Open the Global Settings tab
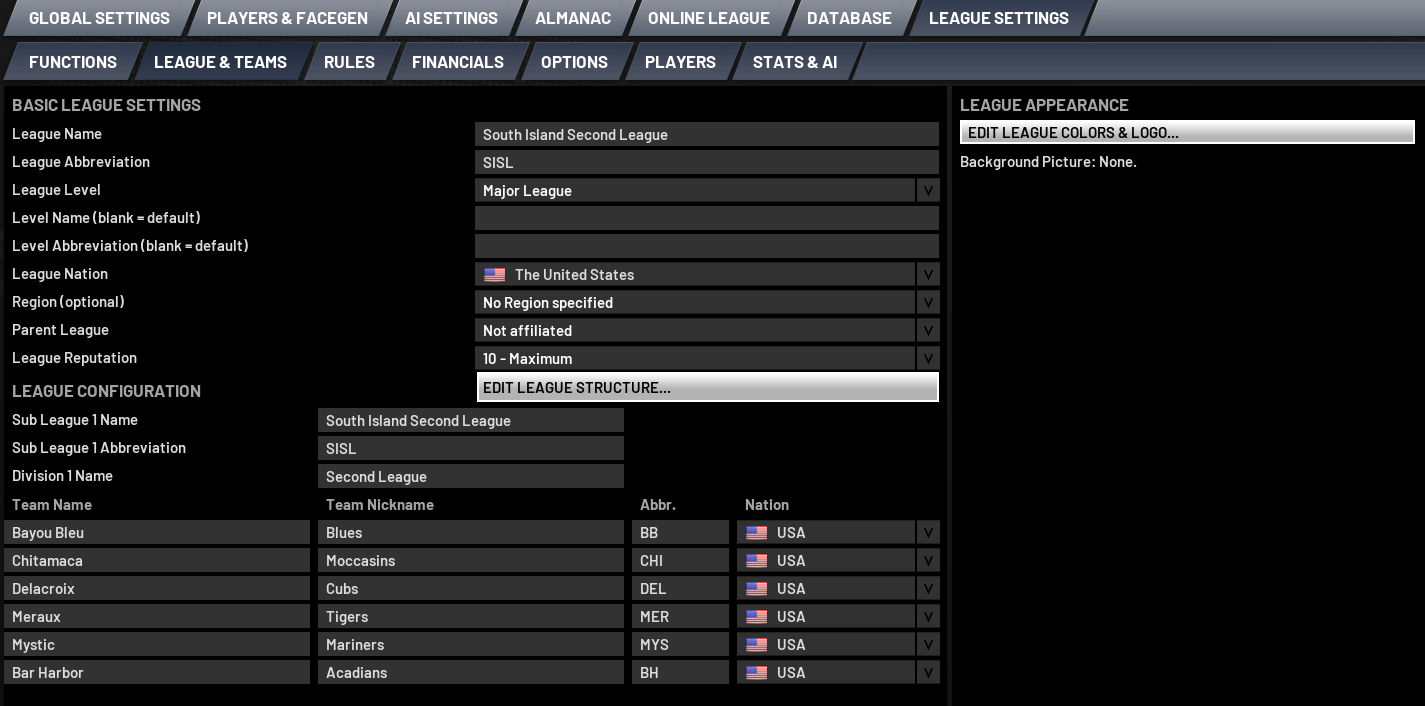The width and height of the screenshot is (1425, 706). 99,18
